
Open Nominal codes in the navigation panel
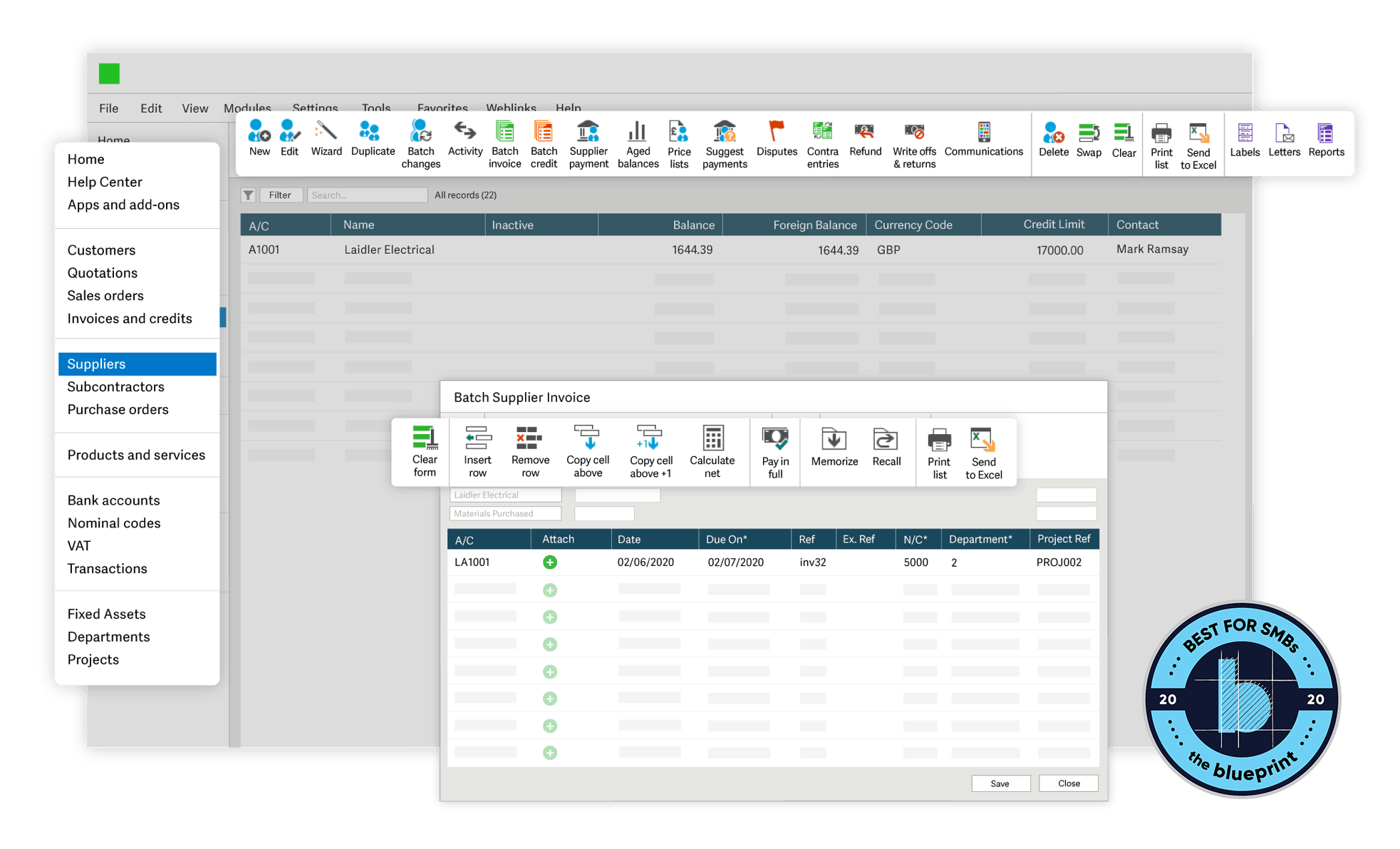tap(114, 523)
